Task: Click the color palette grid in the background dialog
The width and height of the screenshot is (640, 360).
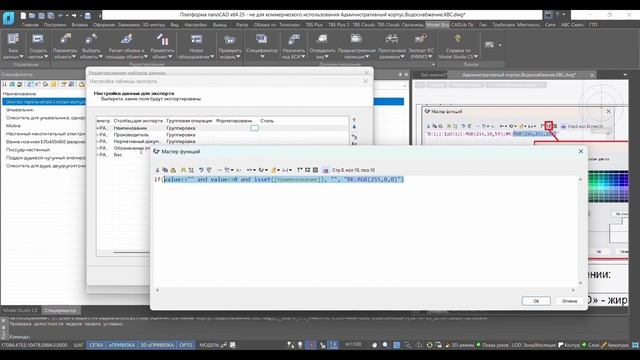Action: (x=608, y=187)
